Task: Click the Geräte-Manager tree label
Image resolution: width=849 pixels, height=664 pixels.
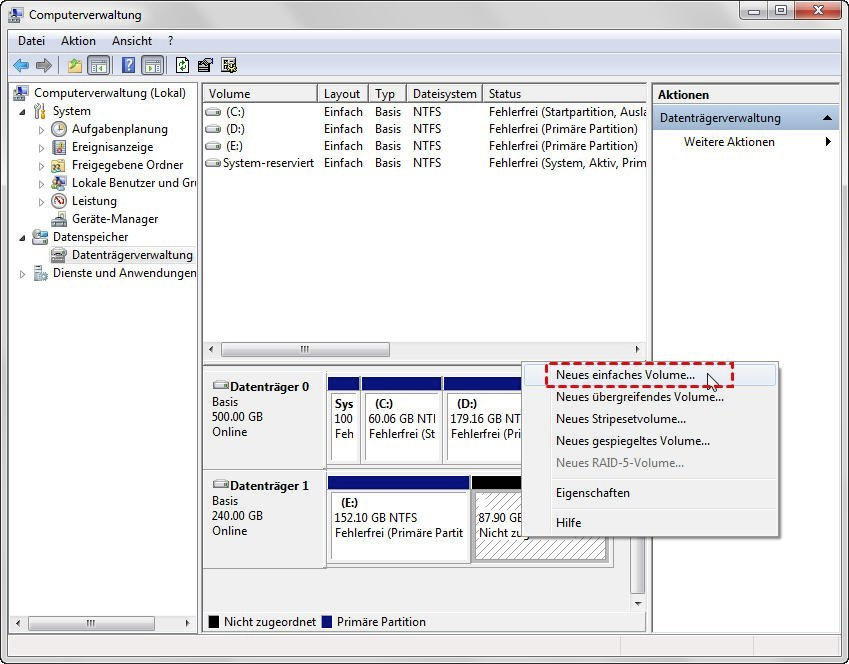Action: click(x=115, y=219)
